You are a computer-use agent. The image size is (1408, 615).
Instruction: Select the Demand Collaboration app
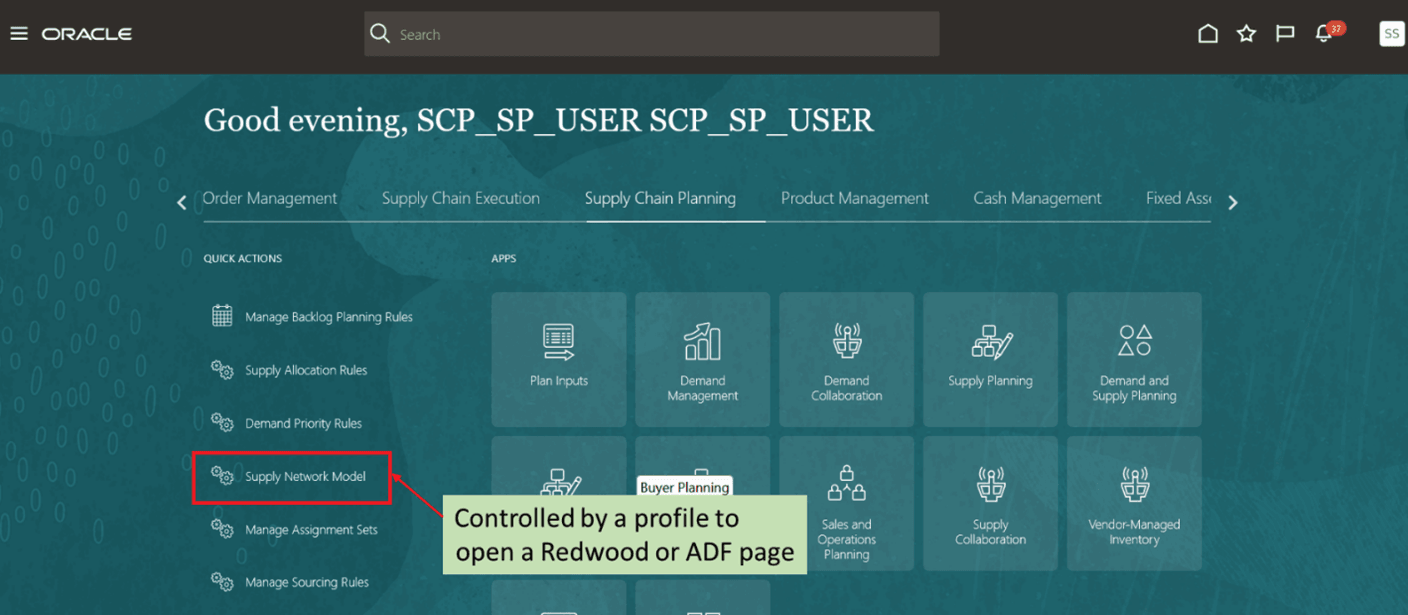coord(846,359)
